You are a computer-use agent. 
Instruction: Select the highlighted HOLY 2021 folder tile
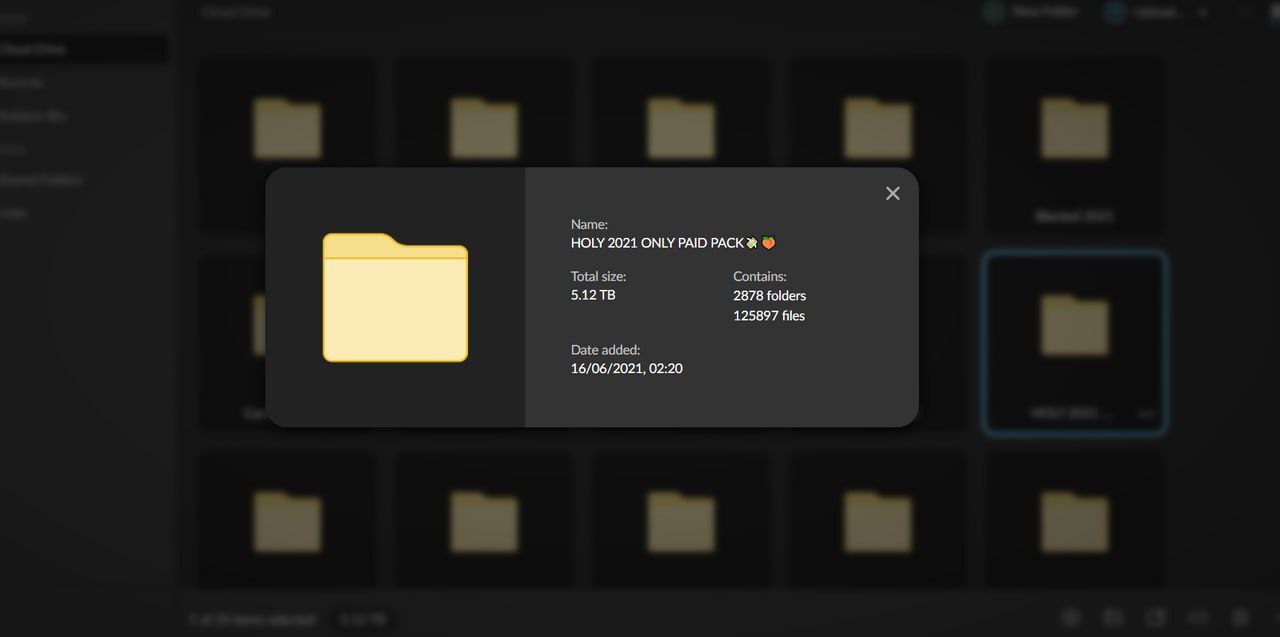[x=1075, y=342]
